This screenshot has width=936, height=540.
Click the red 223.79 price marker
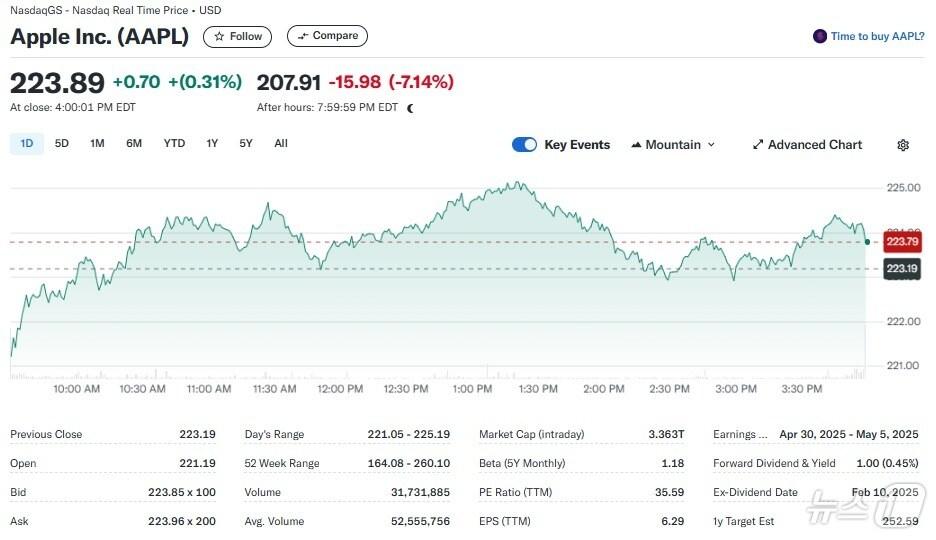pos(902,242)
